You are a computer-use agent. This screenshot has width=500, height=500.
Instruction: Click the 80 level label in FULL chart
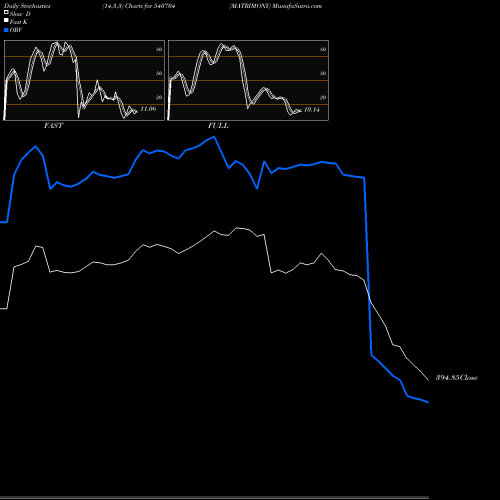pyautogui.click(x=323, y=49)
